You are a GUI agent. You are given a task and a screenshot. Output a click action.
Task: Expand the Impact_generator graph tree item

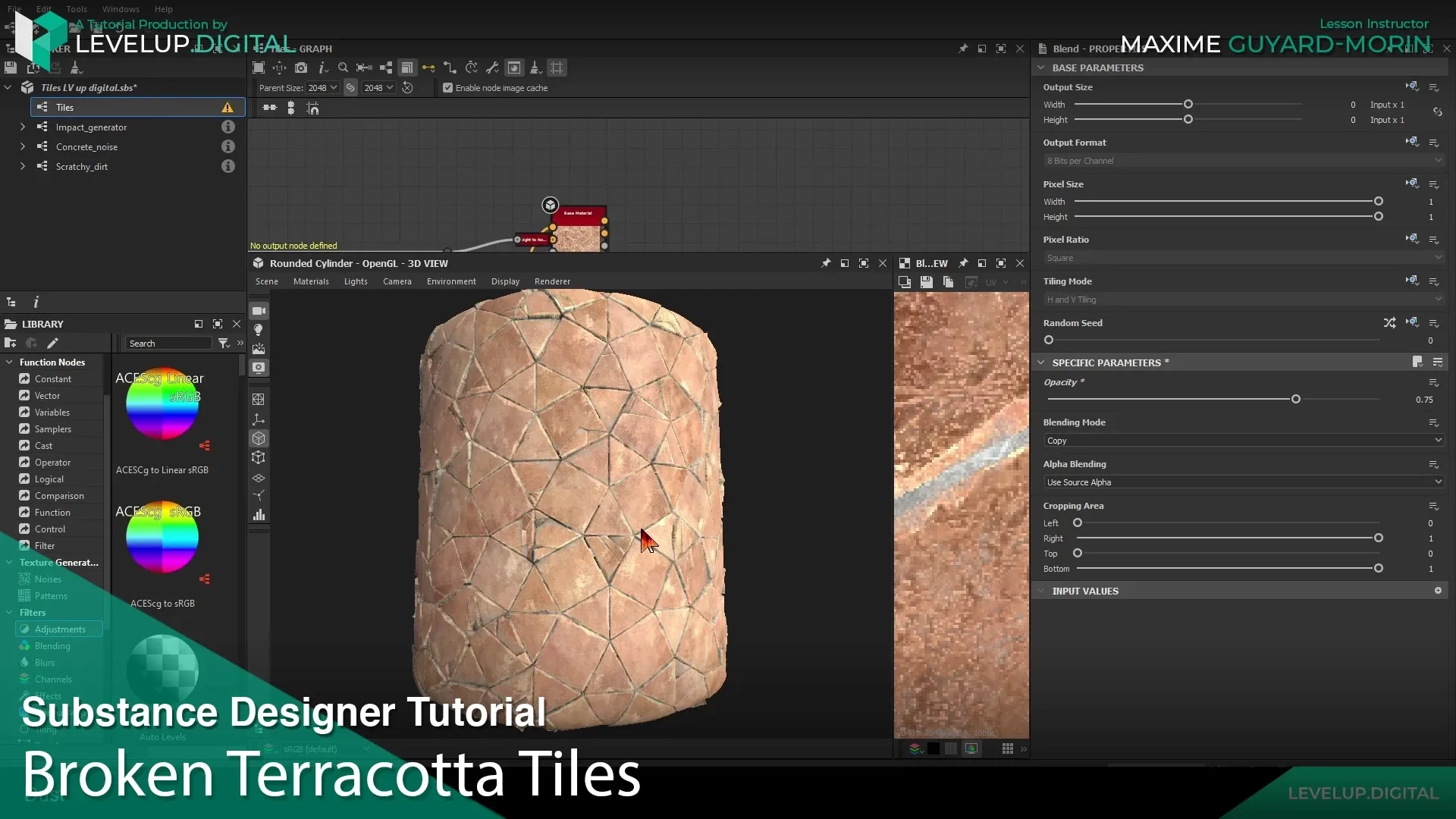click(23, 127)
